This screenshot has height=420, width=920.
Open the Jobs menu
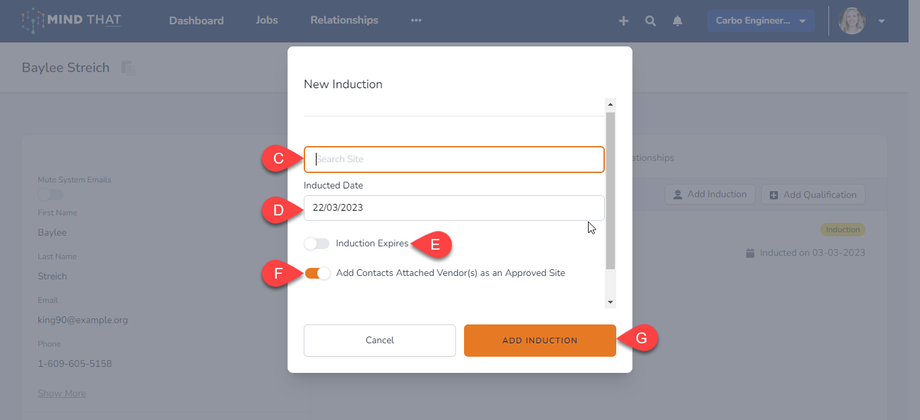[267, 20]
